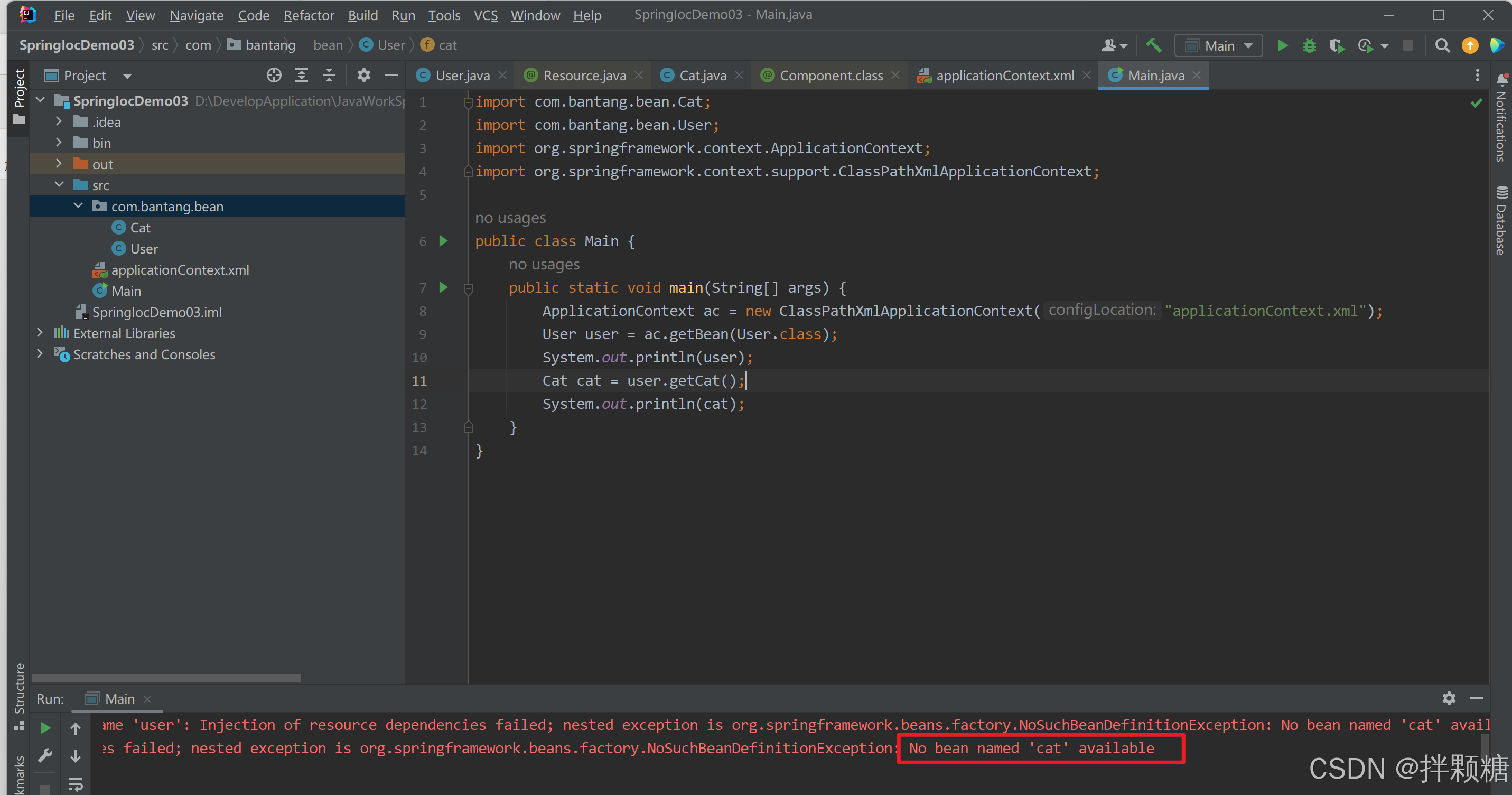Click run gutter arrow beside main method
The width and height of the screenshot is (1512, 795).
[x=444, y=287]
